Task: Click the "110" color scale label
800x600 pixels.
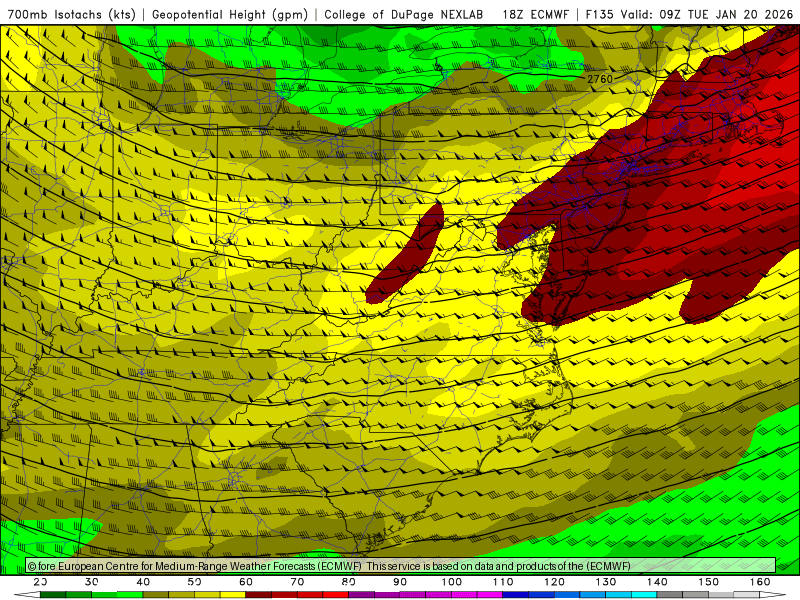Action: pyautogui.click(x=503, y=582)
